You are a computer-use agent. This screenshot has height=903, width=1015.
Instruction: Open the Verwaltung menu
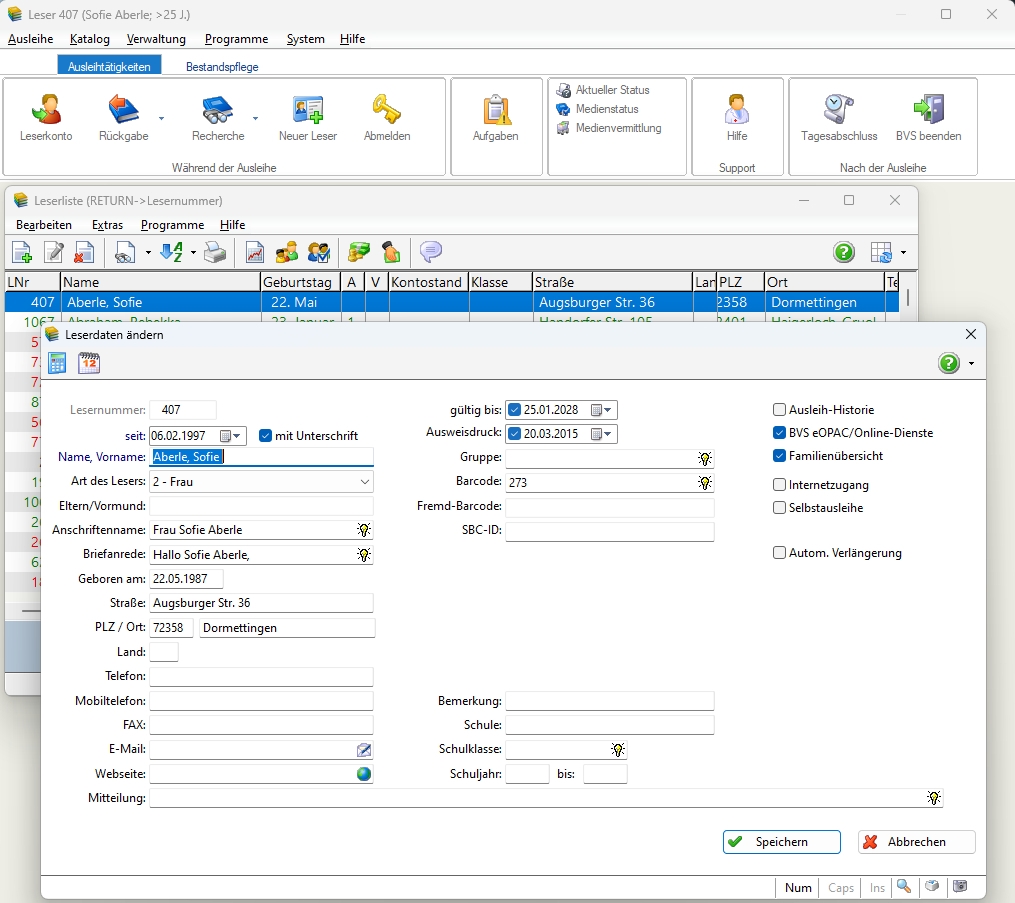[x=156, y=39]
